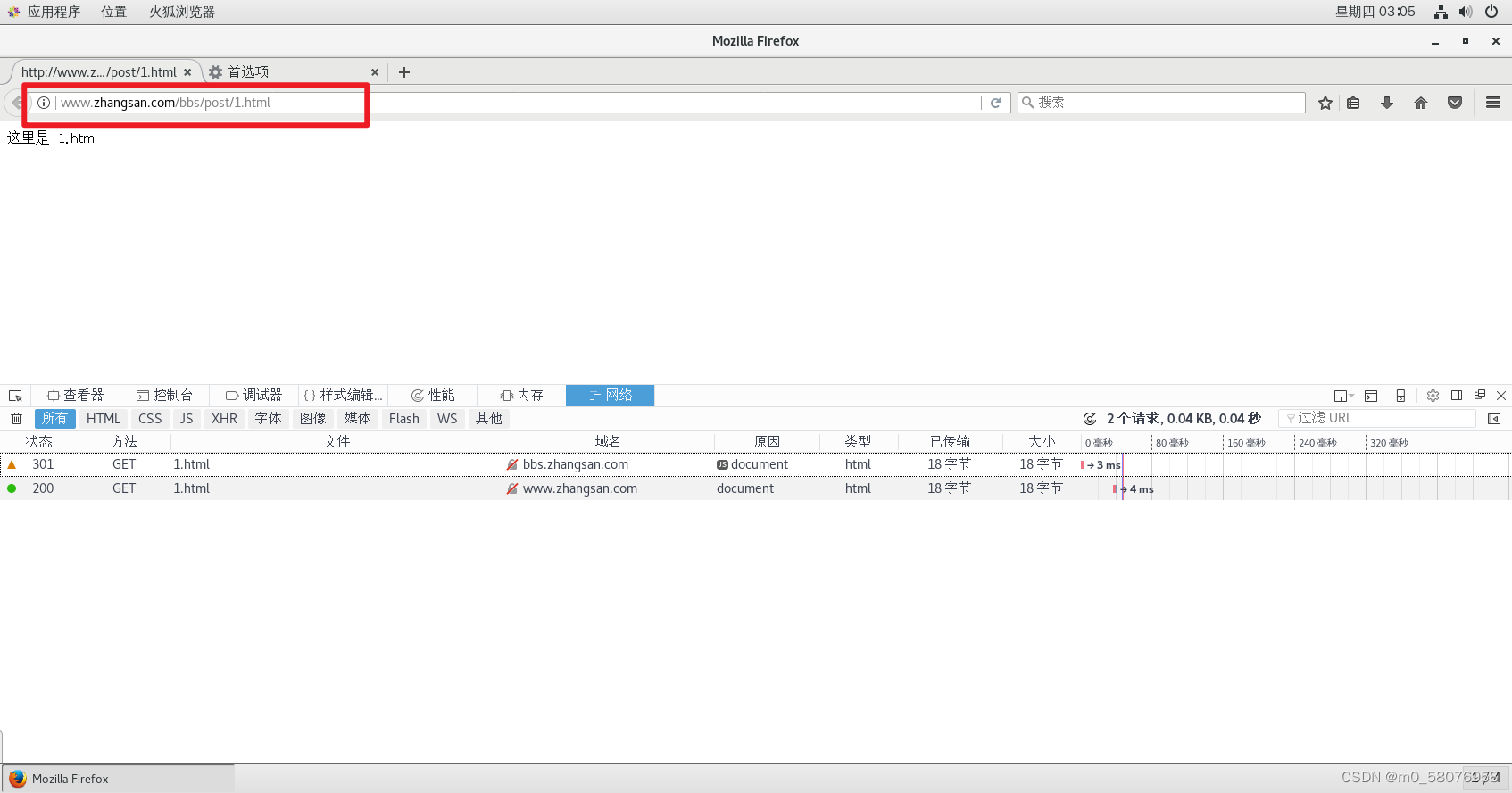Filter network requests by HTML
The width and height of the screenshot is (1512, 793).
104,419
